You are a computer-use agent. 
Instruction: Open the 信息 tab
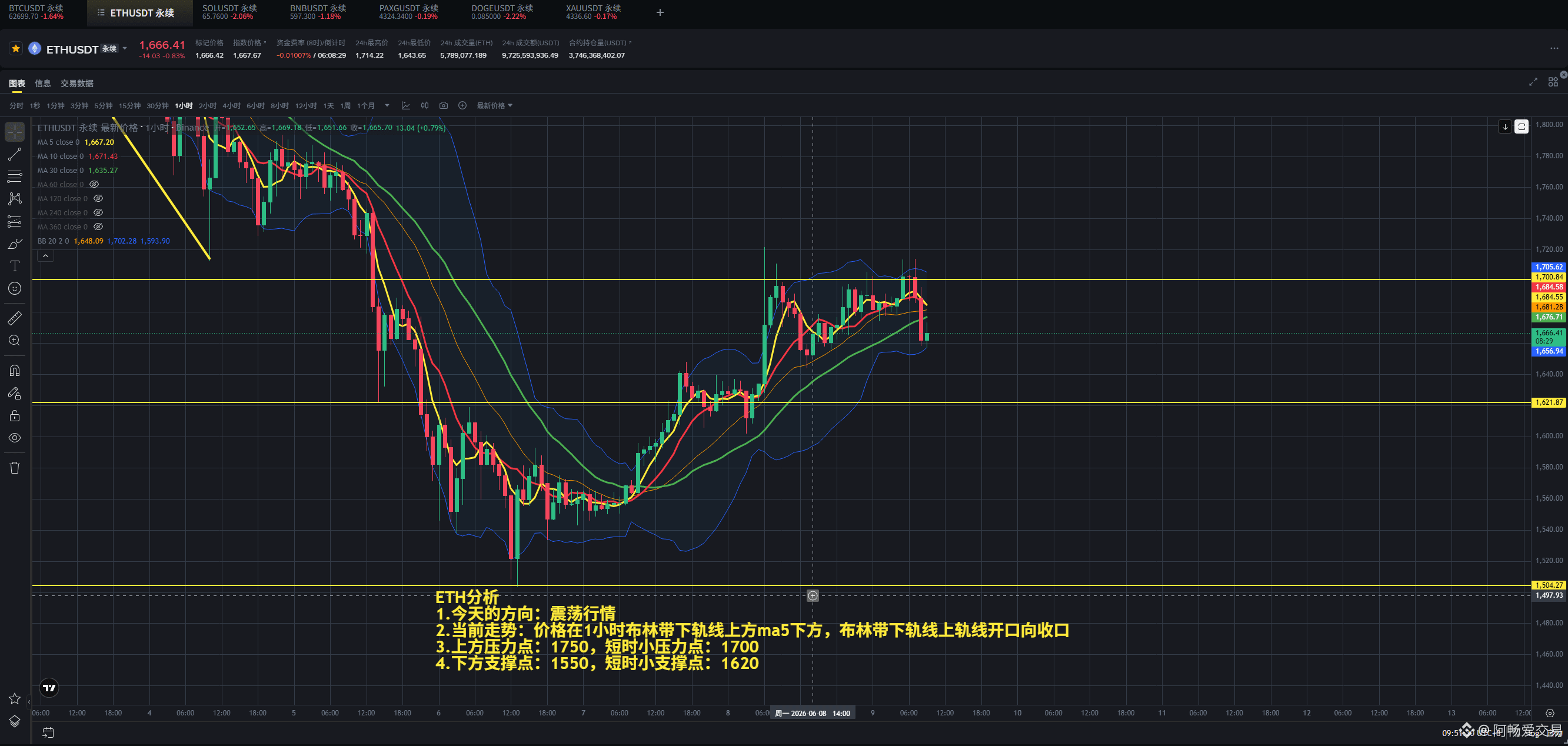click(x=42, y=84)
